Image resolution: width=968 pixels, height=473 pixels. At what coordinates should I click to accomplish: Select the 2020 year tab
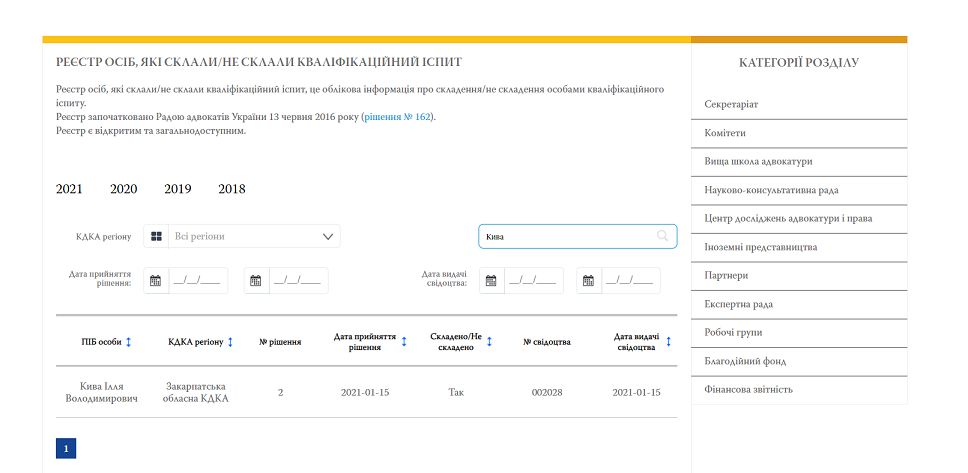[x=123, y=189]
